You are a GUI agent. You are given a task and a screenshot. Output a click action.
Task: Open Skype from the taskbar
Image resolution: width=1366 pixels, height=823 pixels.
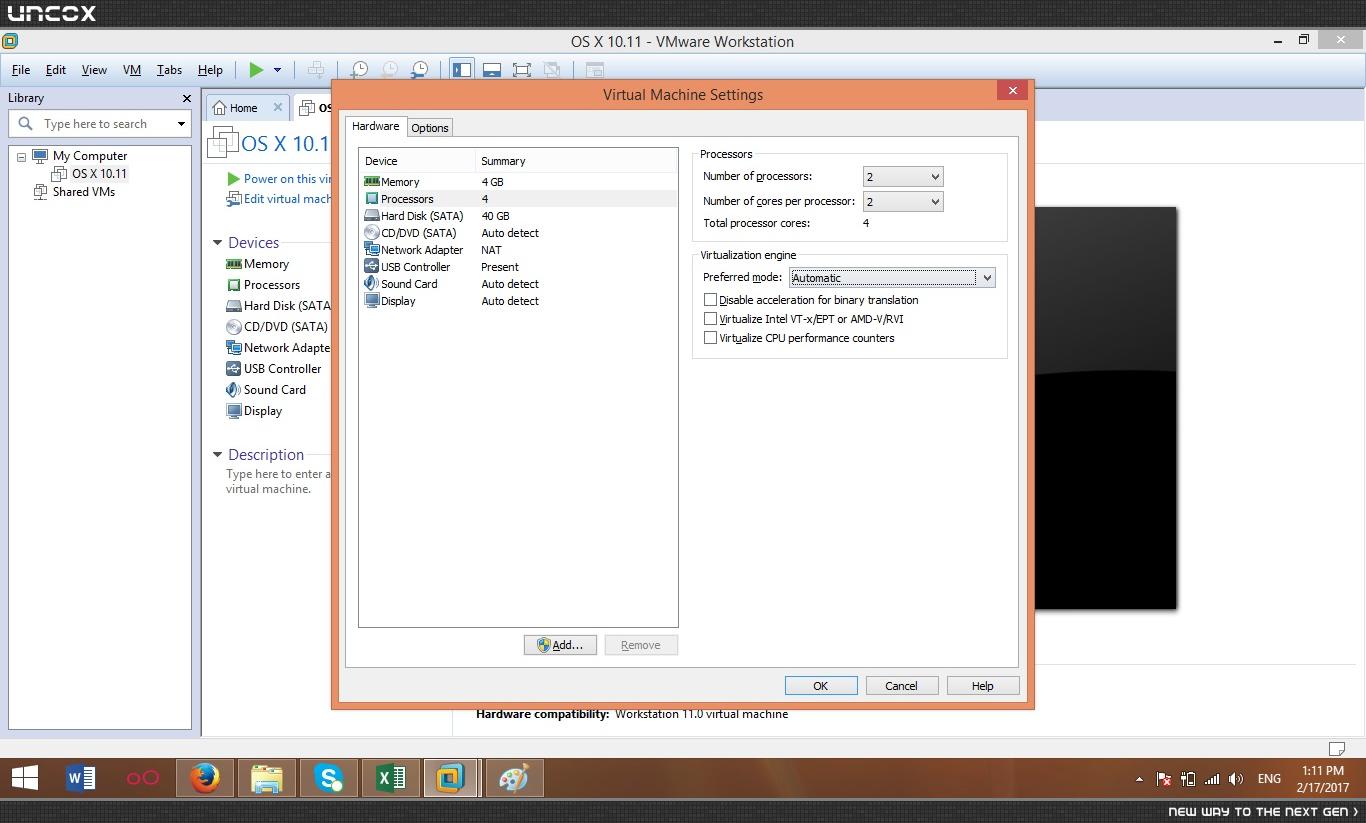click(329, 778)
